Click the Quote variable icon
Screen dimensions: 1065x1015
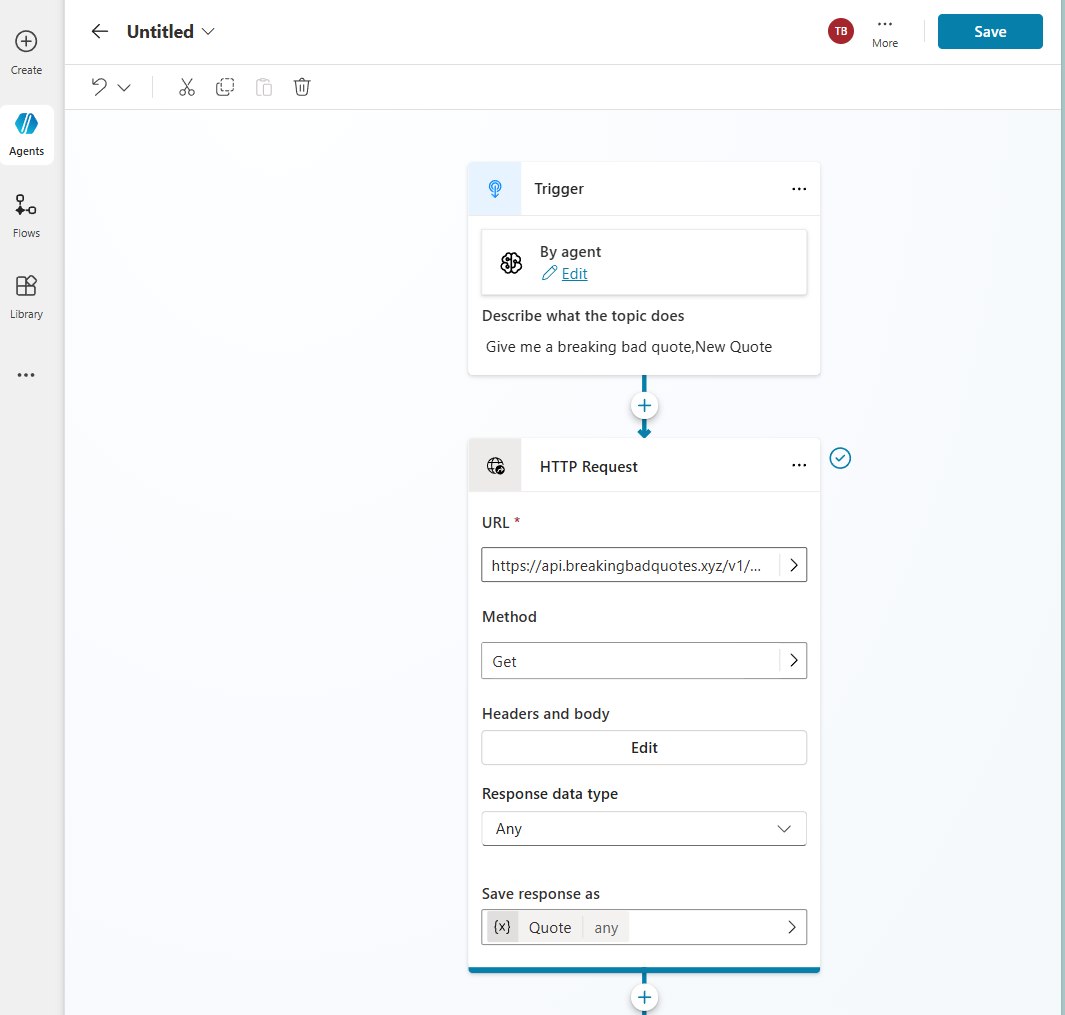tap(503, 927)
